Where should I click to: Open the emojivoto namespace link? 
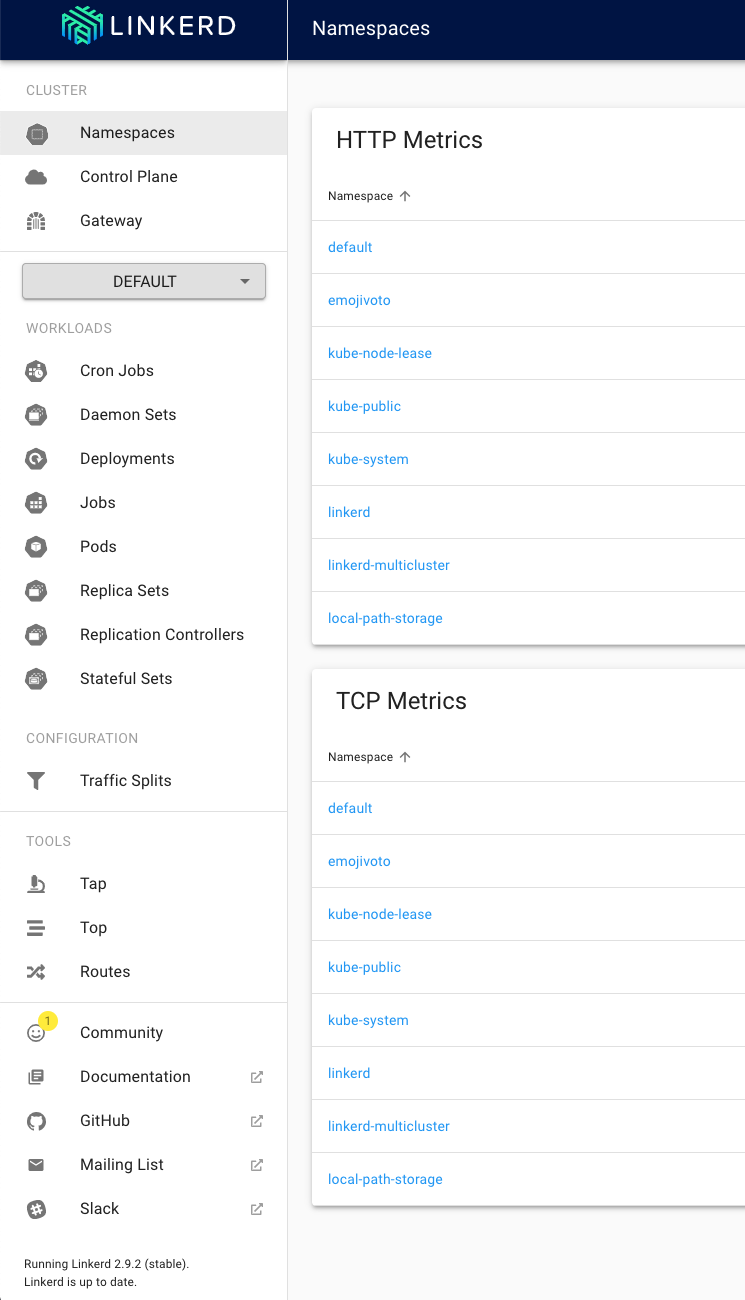[359, 300]
